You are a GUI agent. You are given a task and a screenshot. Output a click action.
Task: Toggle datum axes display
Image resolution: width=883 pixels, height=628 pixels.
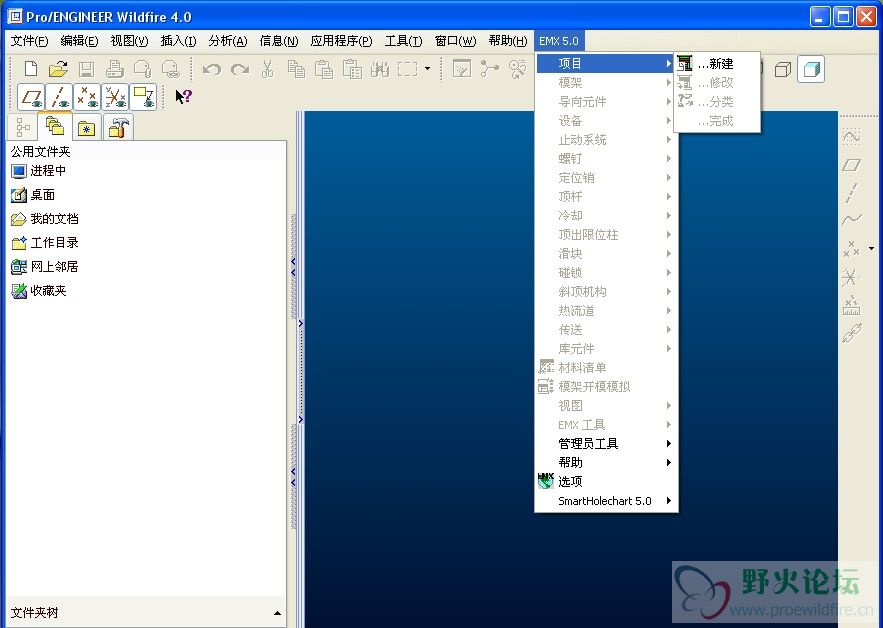59,97
